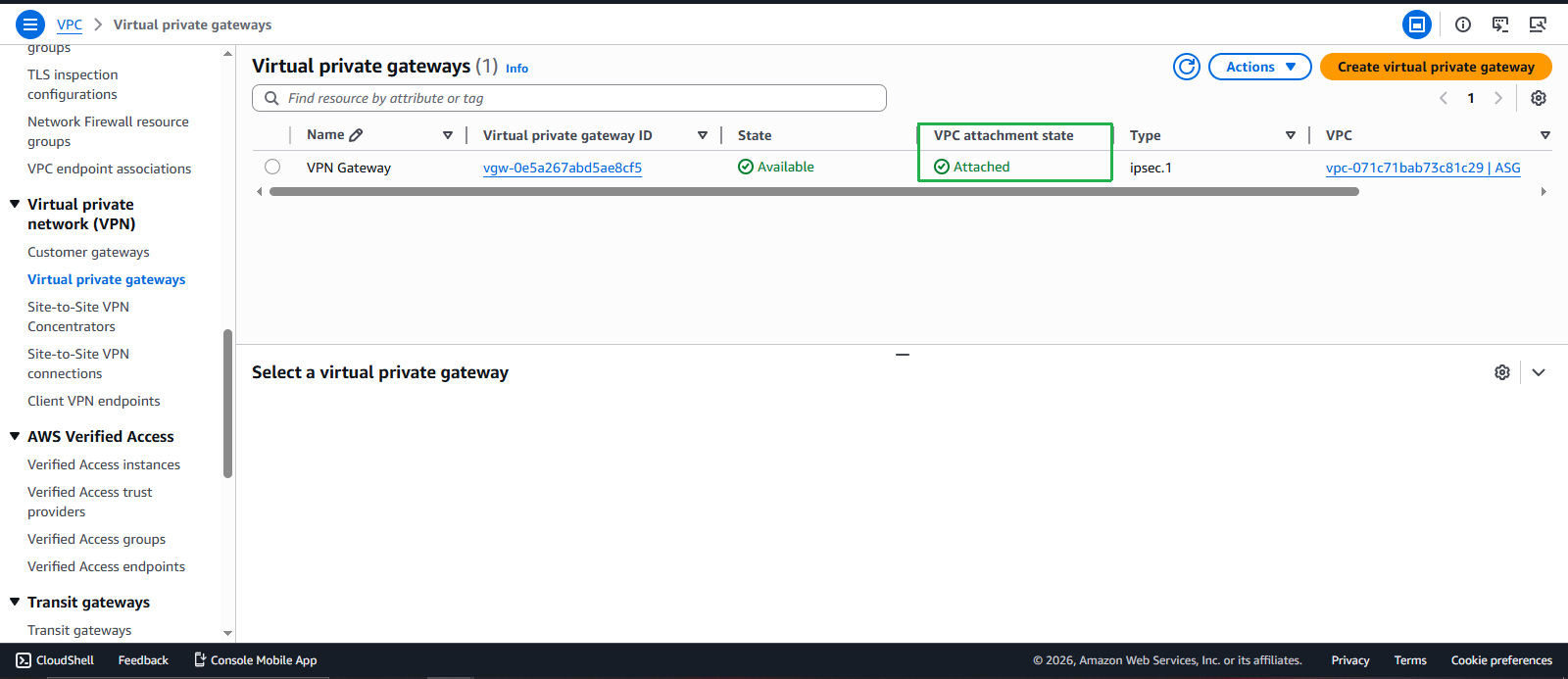Open details panel settings gear
The width and height of the screenshot is (1568, 679).
pyautogui.click(x=1502, y=372)
